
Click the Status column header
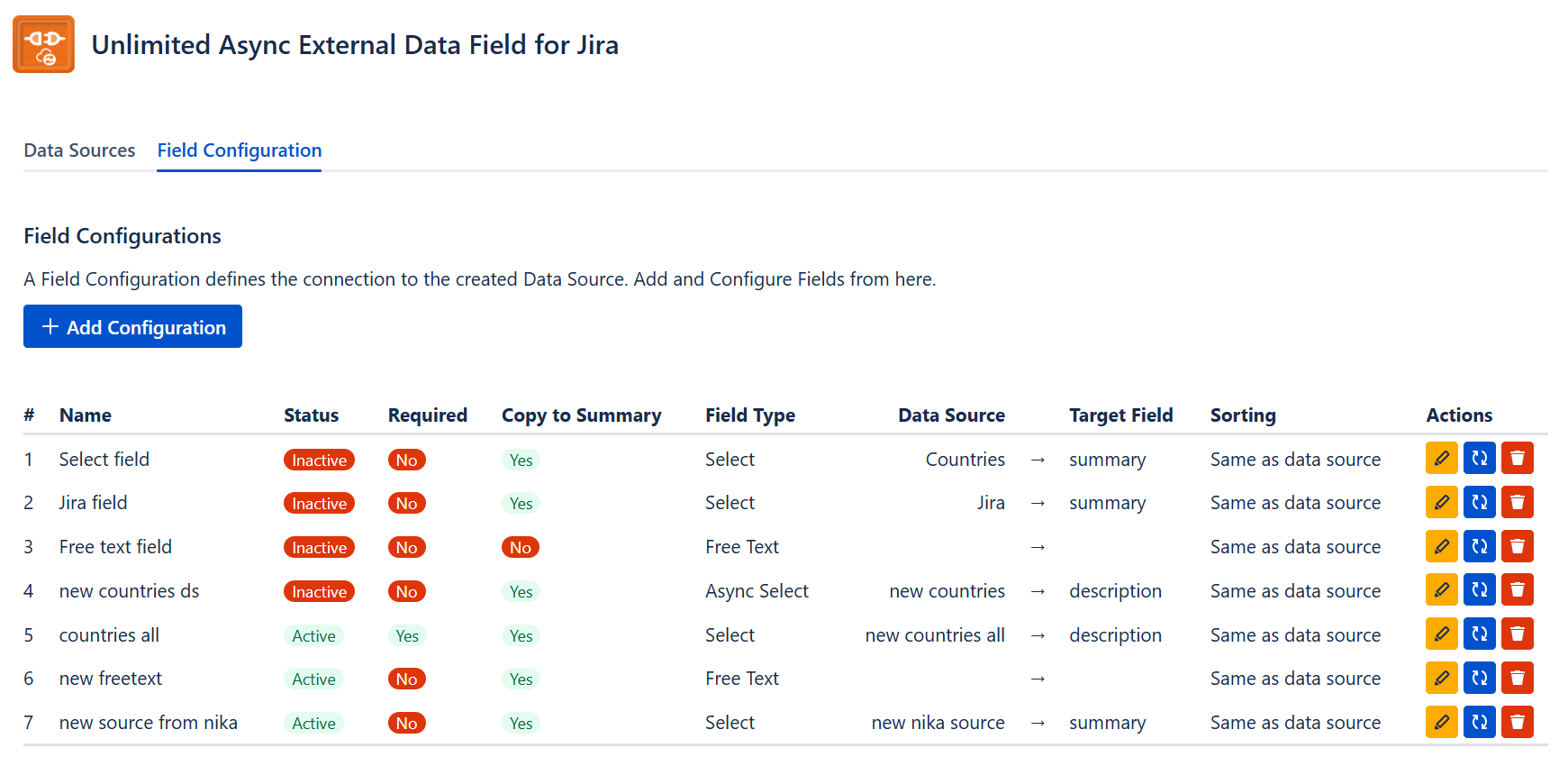click(x=312, y=415)
